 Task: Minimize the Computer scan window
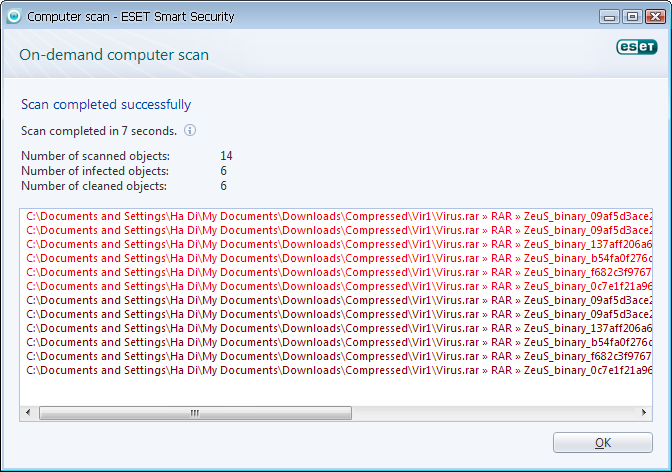point(609,17)
